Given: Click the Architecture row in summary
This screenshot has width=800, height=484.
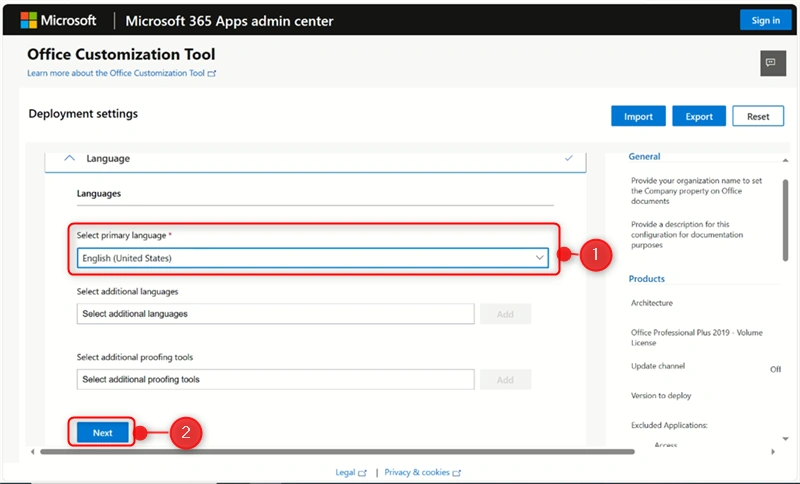Looking at the screenshot, I should [x=652, y=302].
